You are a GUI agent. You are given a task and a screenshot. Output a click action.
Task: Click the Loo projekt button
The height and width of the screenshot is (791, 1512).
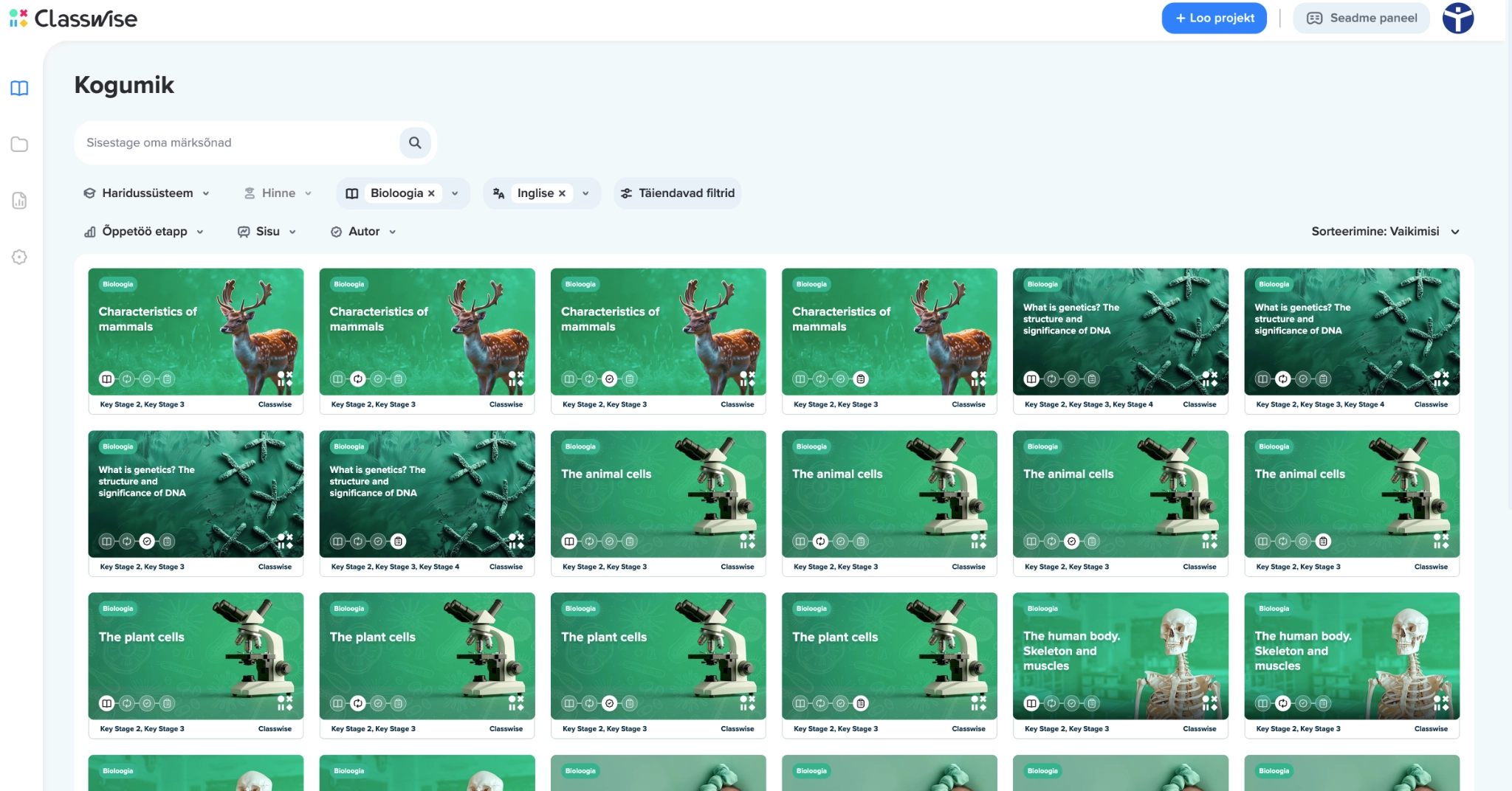[1214, 18]
